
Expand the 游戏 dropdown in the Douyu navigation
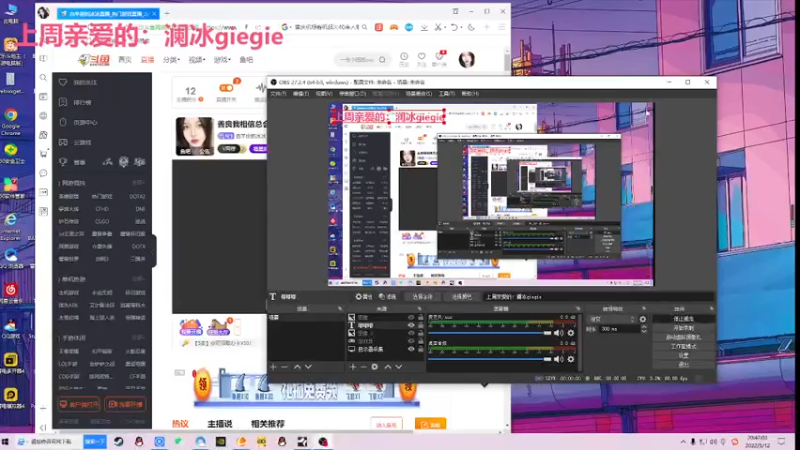click(222, 60)
